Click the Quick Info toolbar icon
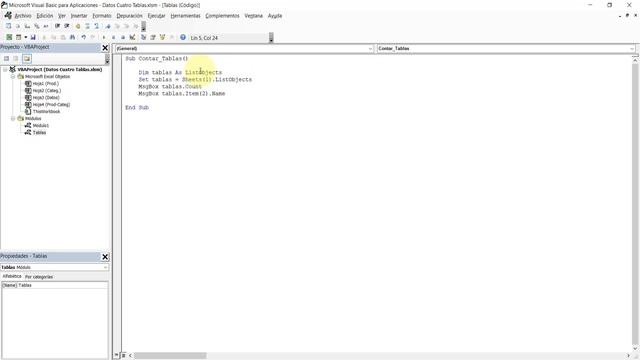The height and width of the screenshot is (360, 640). point(27,26)
